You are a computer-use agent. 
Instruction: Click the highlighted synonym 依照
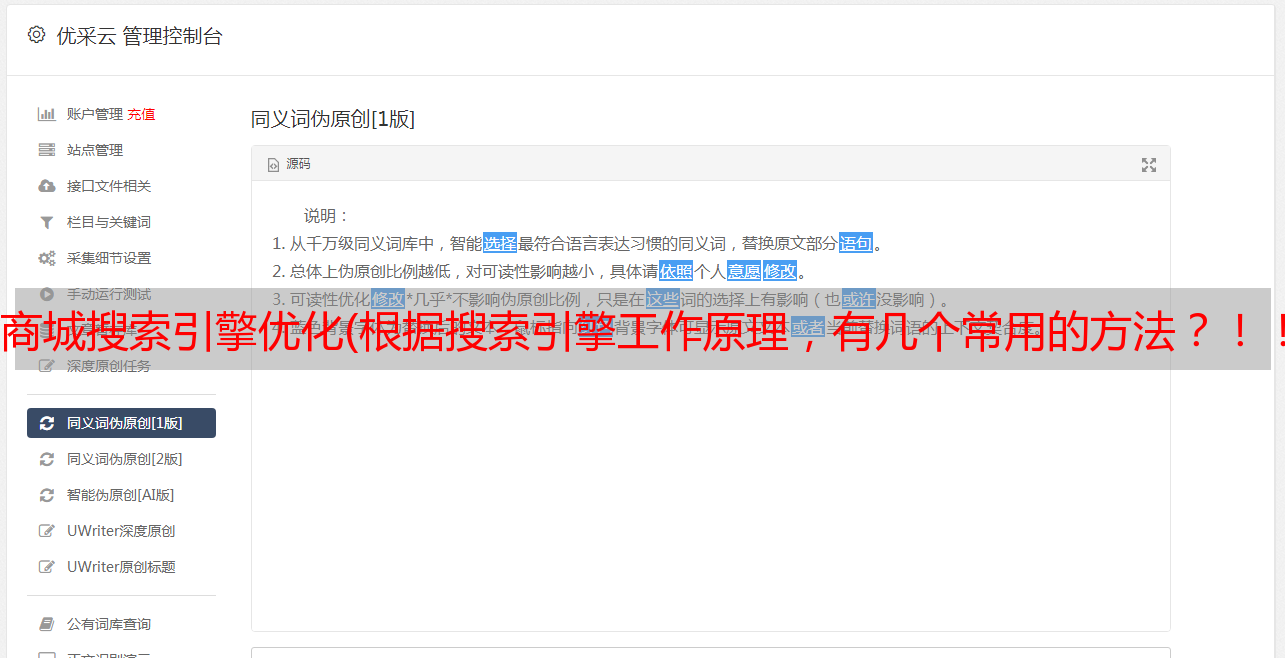coord(676,271)
